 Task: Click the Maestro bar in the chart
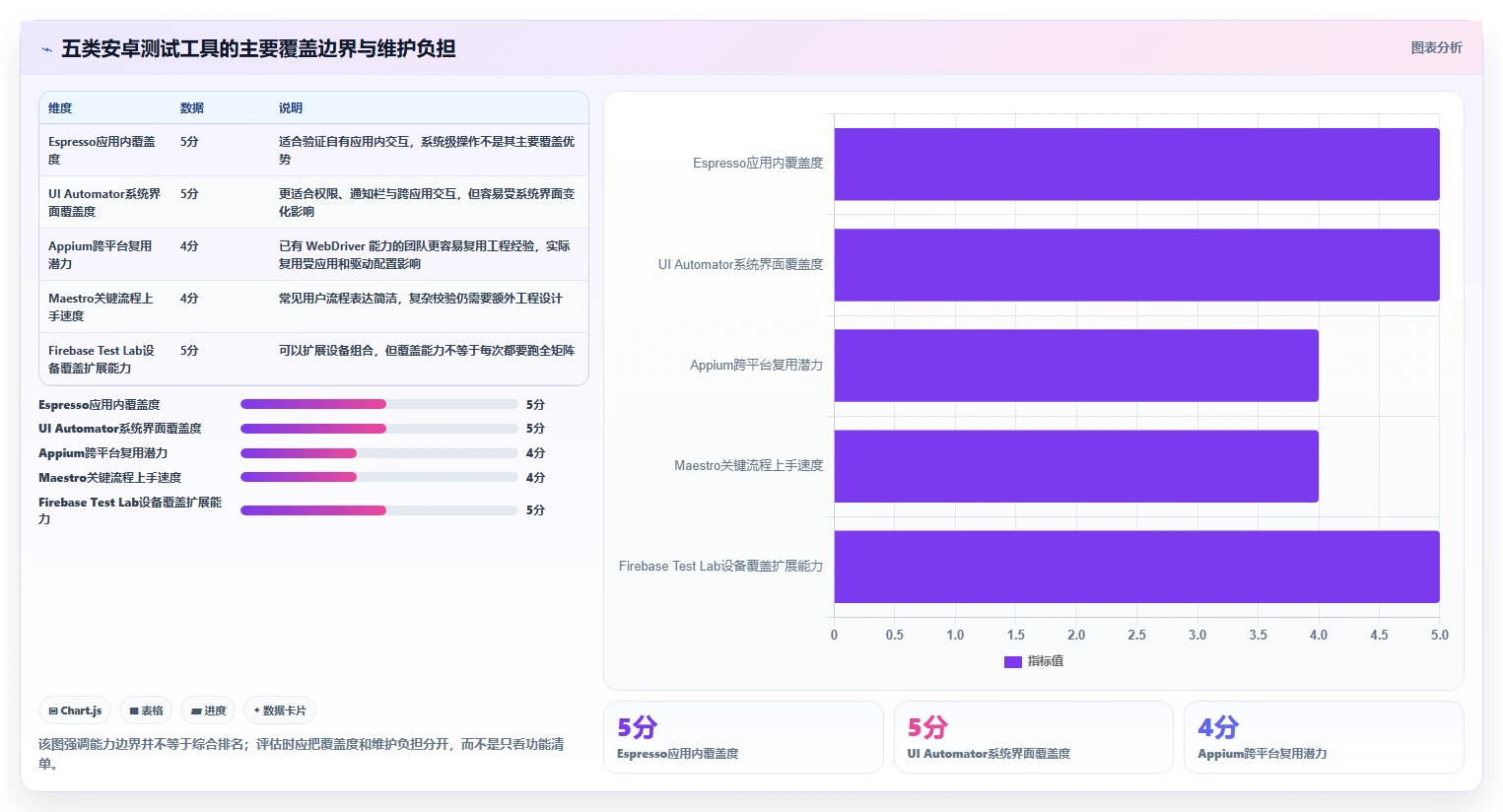point(1076,466)
